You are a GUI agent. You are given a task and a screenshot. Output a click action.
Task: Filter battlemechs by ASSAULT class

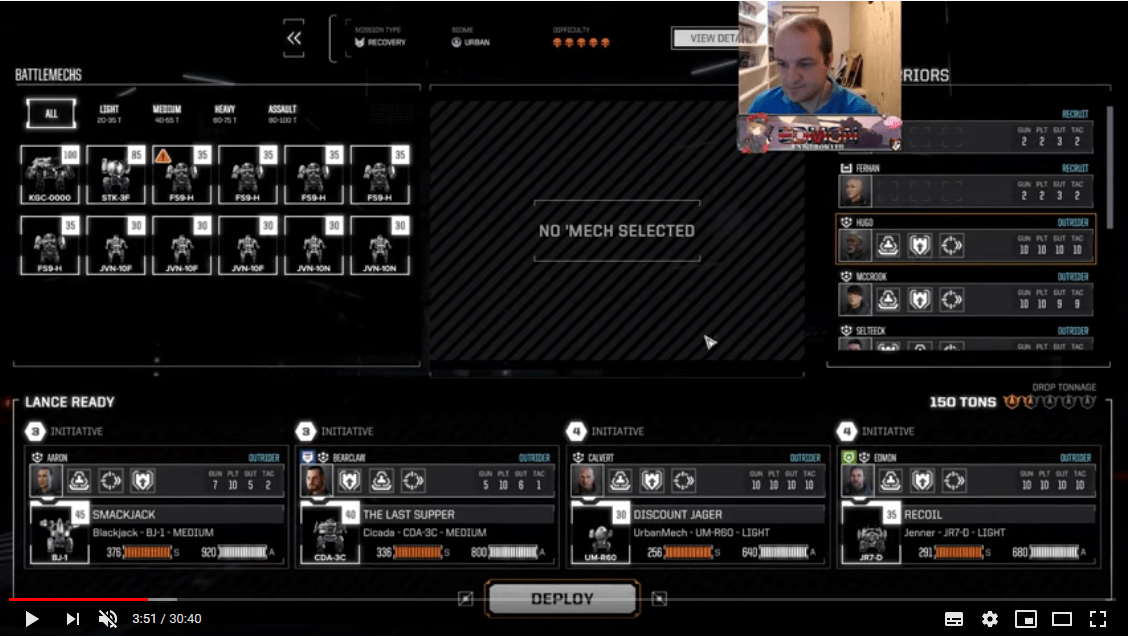pyautogui.click(x=282, y=114)
